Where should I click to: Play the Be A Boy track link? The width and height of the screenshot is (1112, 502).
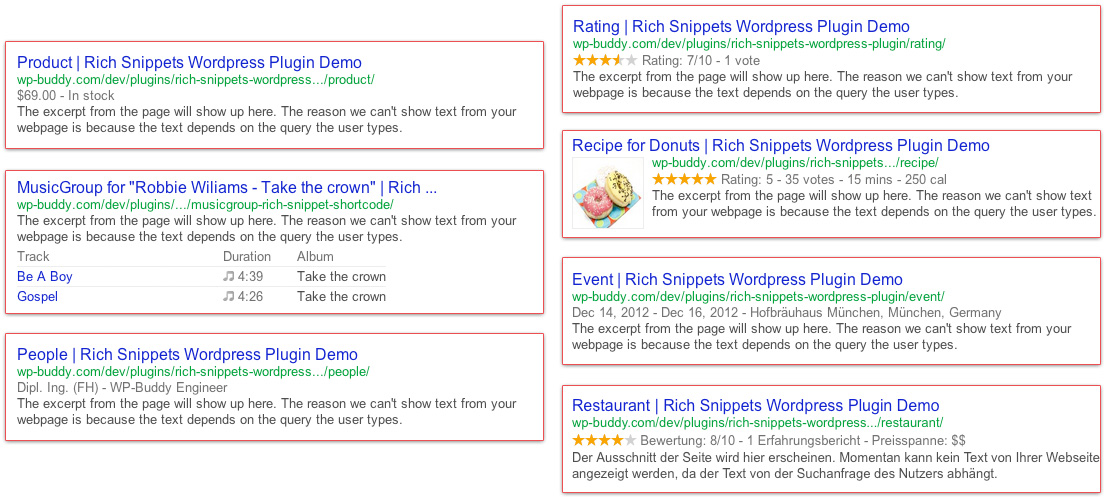[45, 277]
